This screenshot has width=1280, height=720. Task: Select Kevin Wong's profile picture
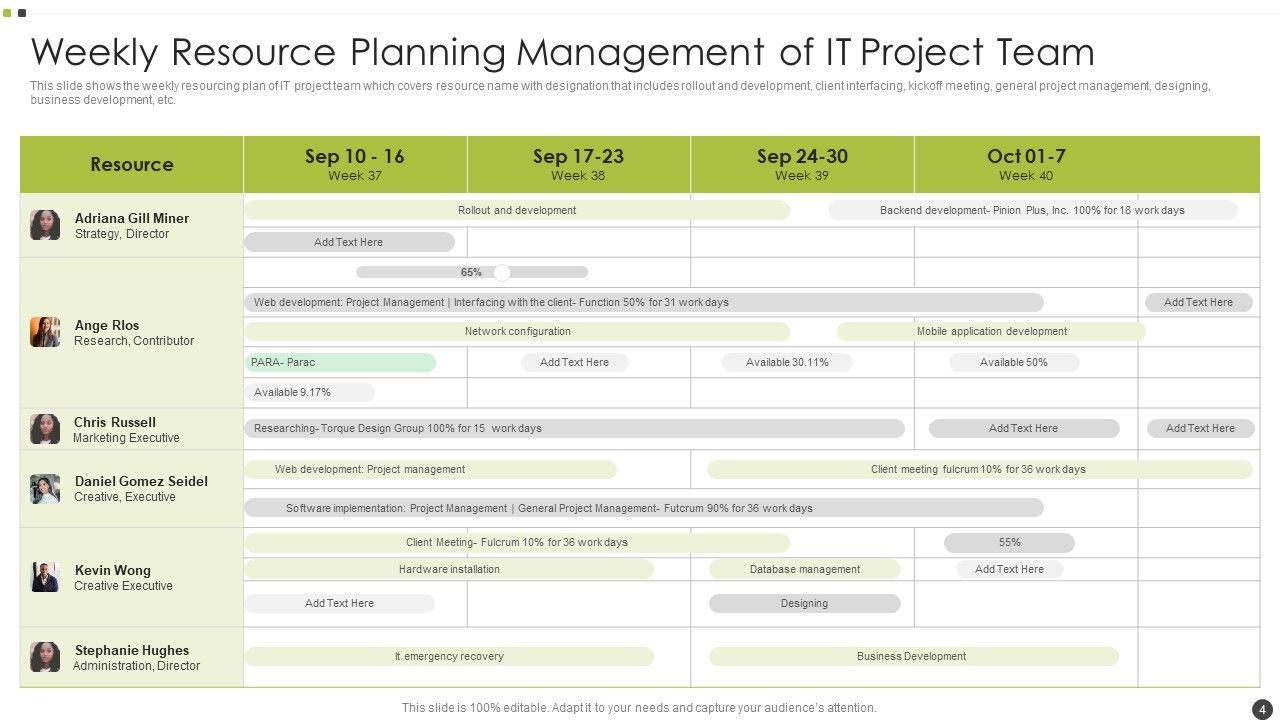(45, 577)
